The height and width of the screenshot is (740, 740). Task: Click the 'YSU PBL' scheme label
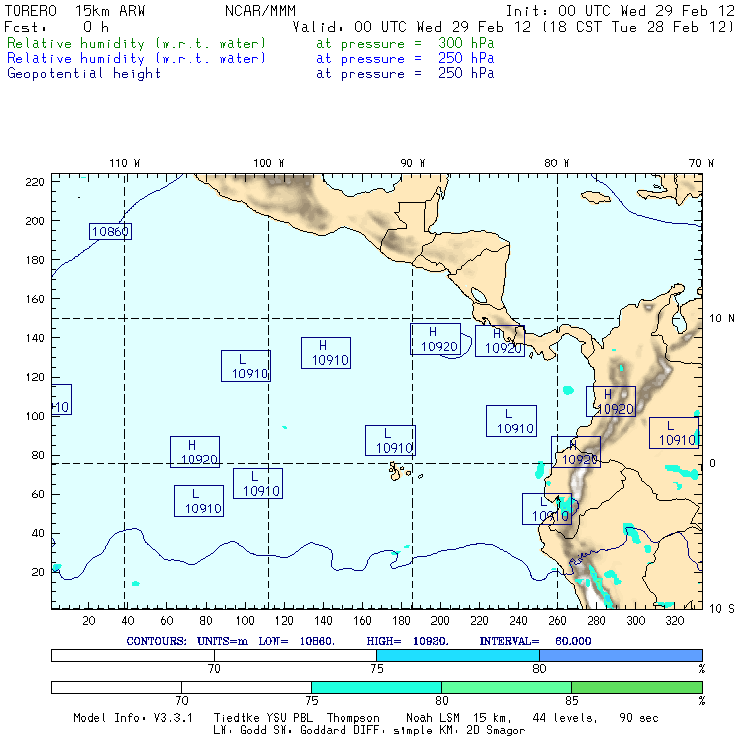[x=289, y=718]
